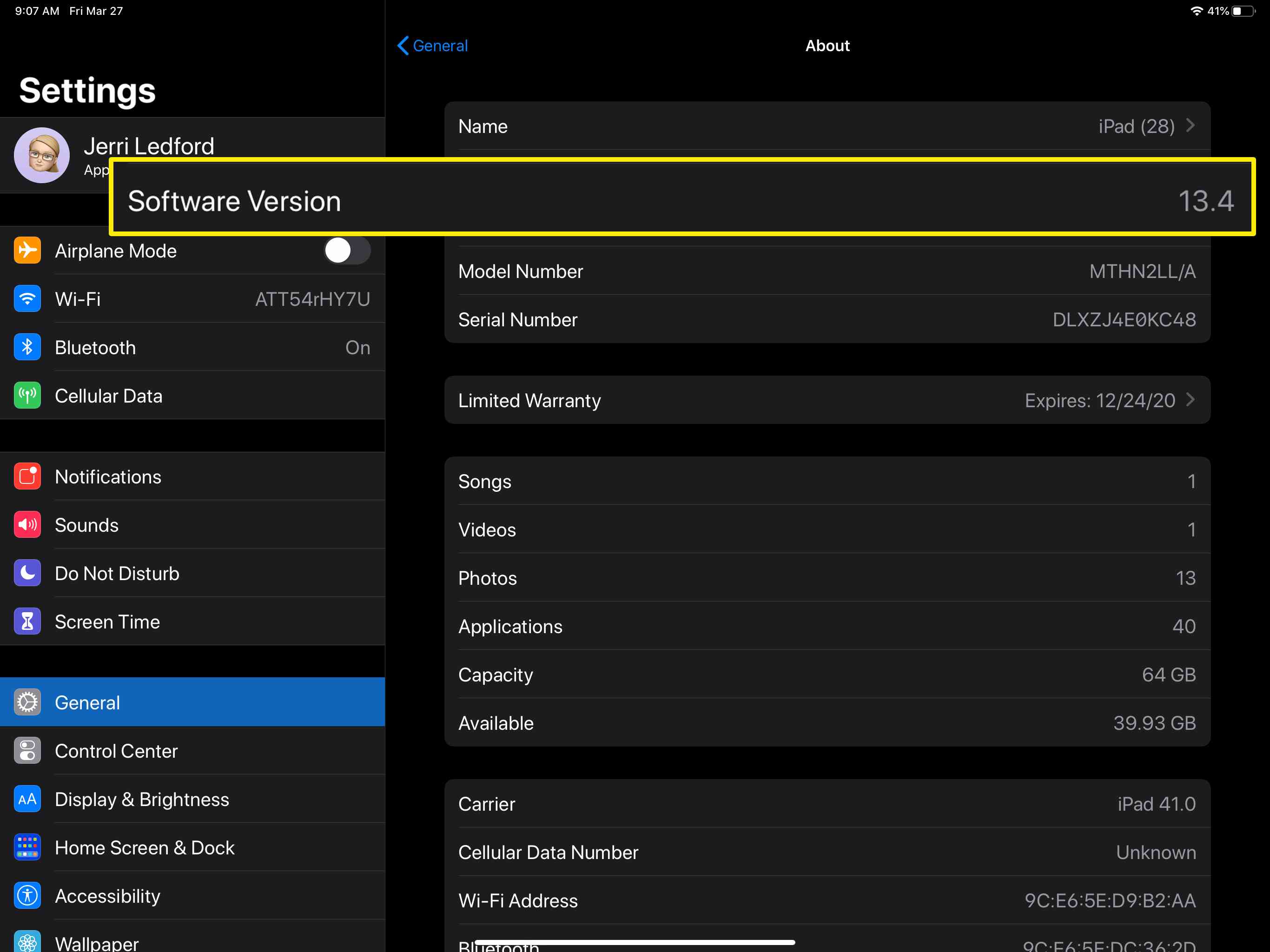Tap Jerri Ledford's profile avatar
1270x952 pixels.
click(x=42, y=155)
